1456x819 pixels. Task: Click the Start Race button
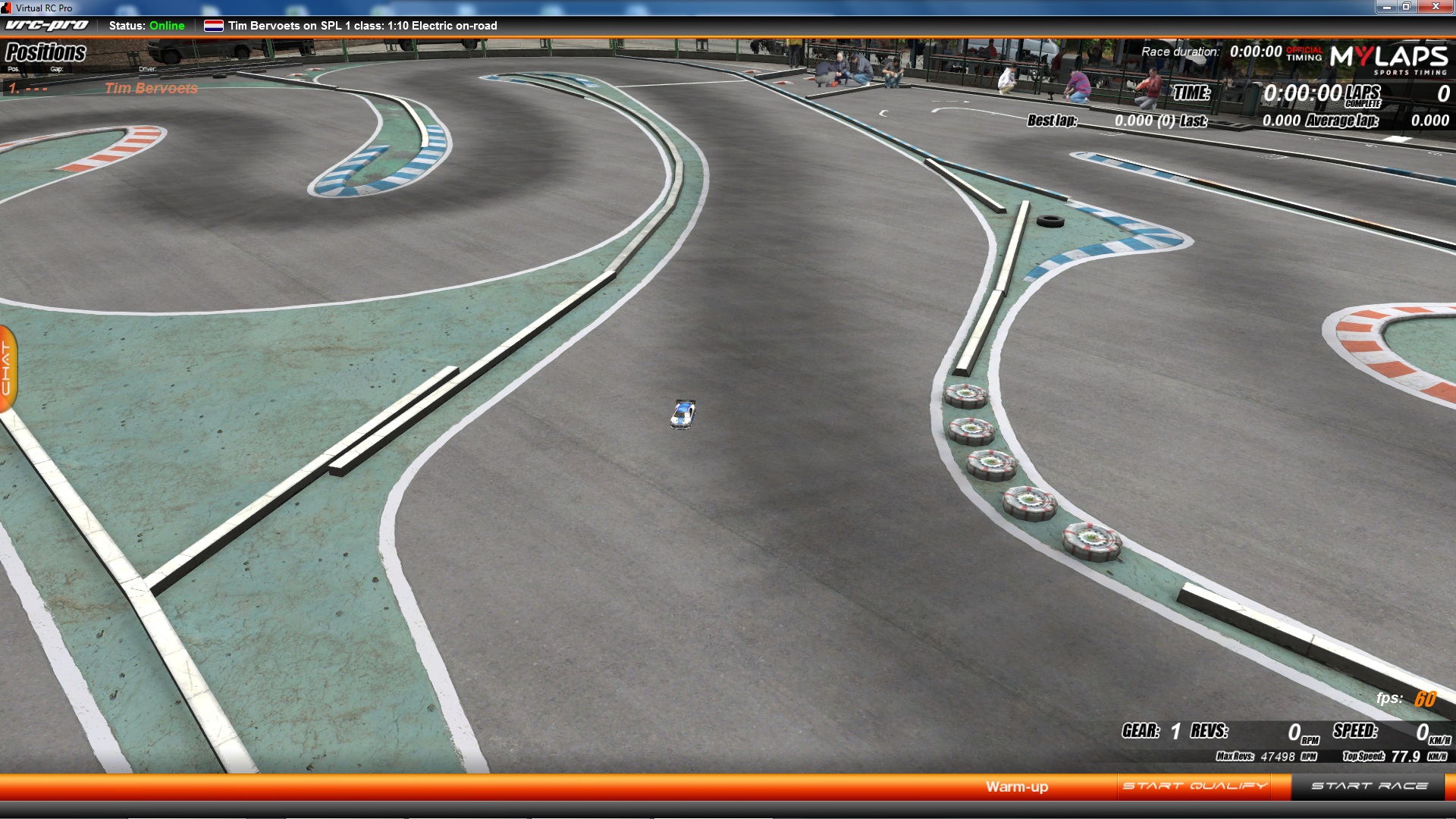point(1370,786)
